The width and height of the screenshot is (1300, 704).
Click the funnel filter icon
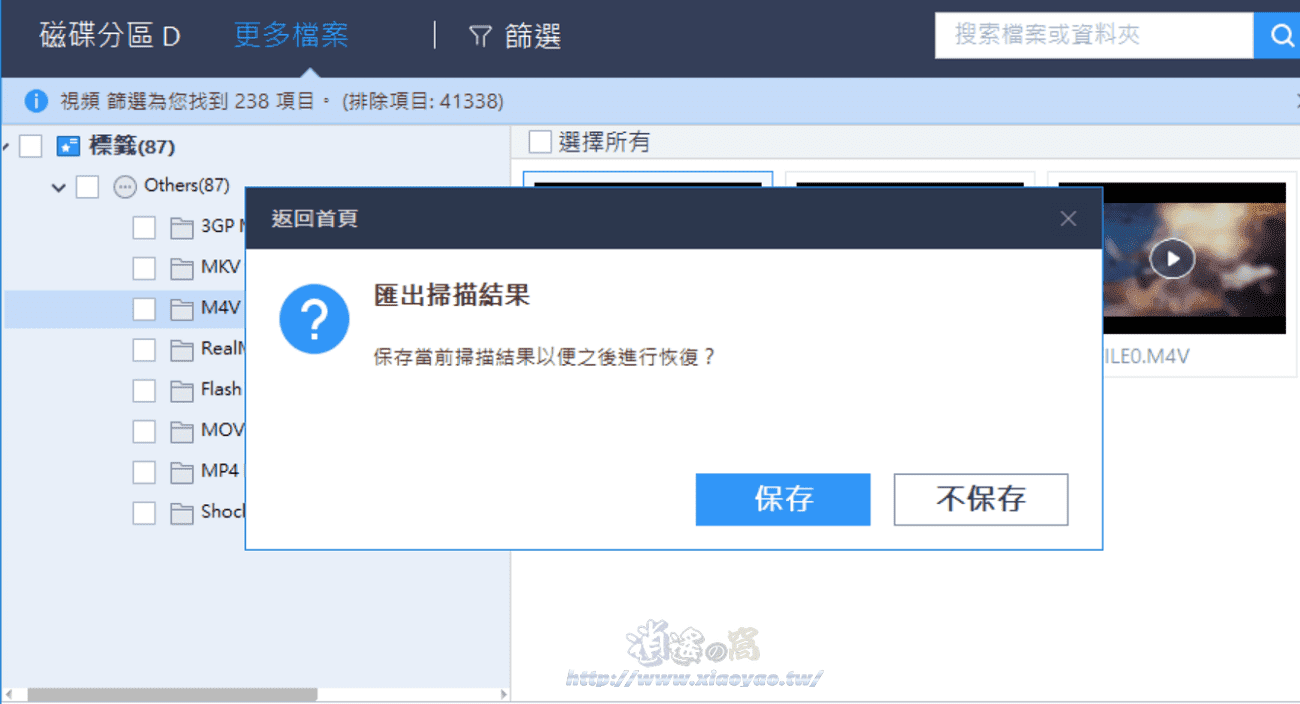(480, 37)
